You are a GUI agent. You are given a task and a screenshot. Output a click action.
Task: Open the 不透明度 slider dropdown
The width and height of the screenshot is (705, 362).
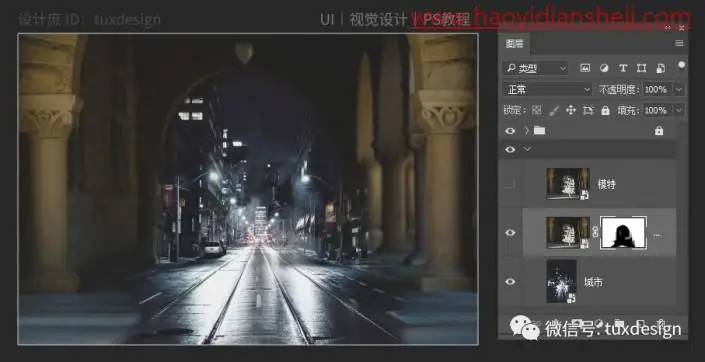[x=679, y=89]
